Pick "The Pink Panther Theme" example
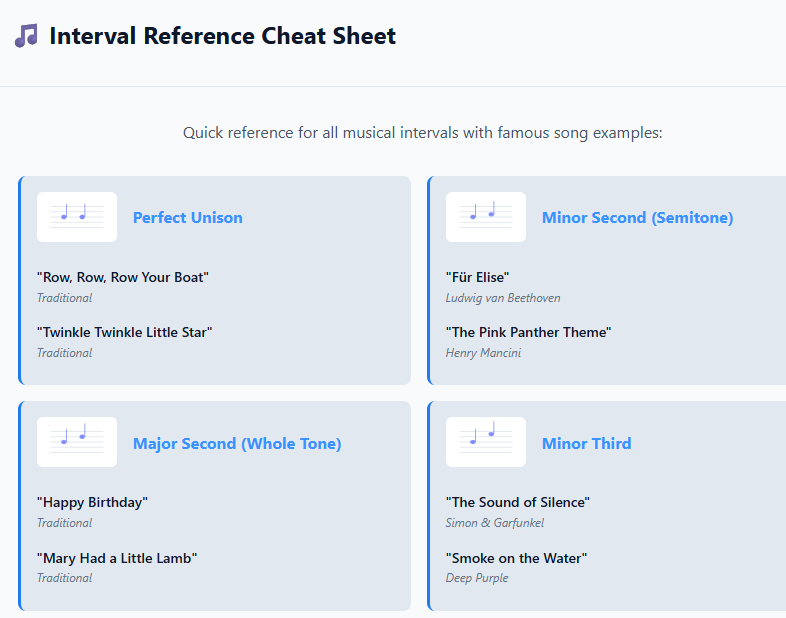Viewport: 786px width, 618px height. (x=528, y=332)
